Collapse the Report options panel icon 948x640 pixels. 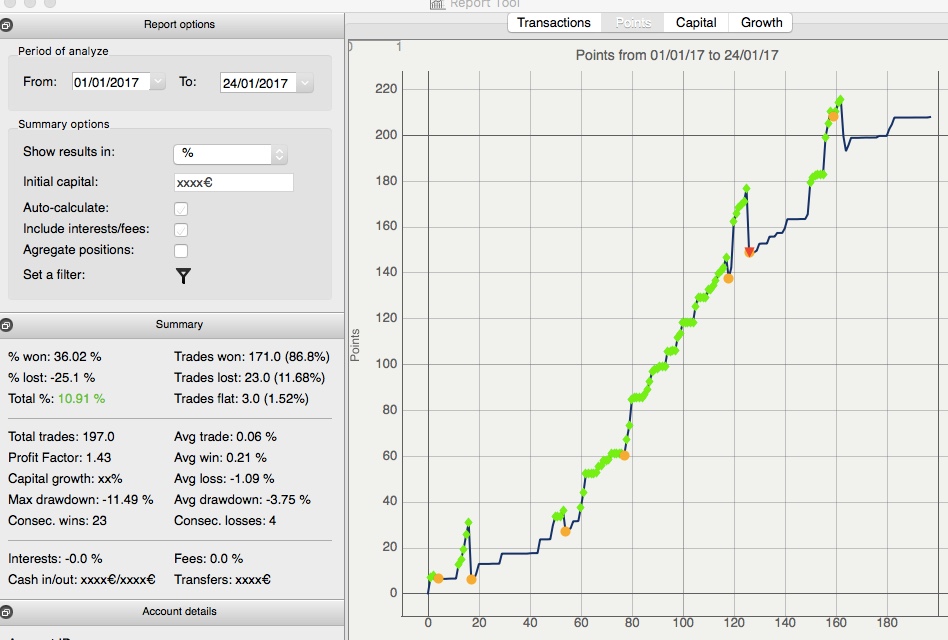(x=5, y=25)
